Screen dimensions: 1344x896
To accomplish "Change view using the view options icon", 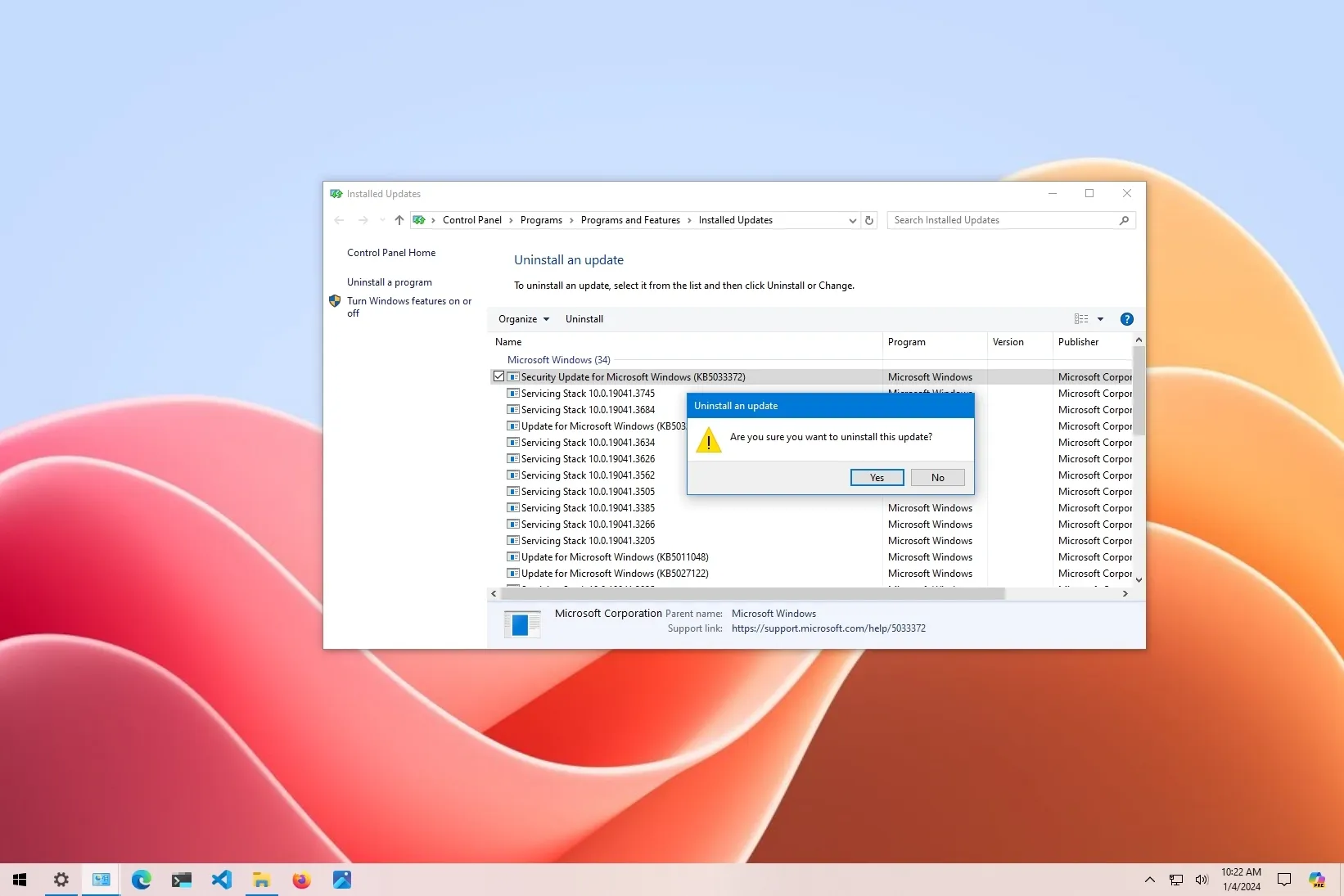I will [1081, 319].
